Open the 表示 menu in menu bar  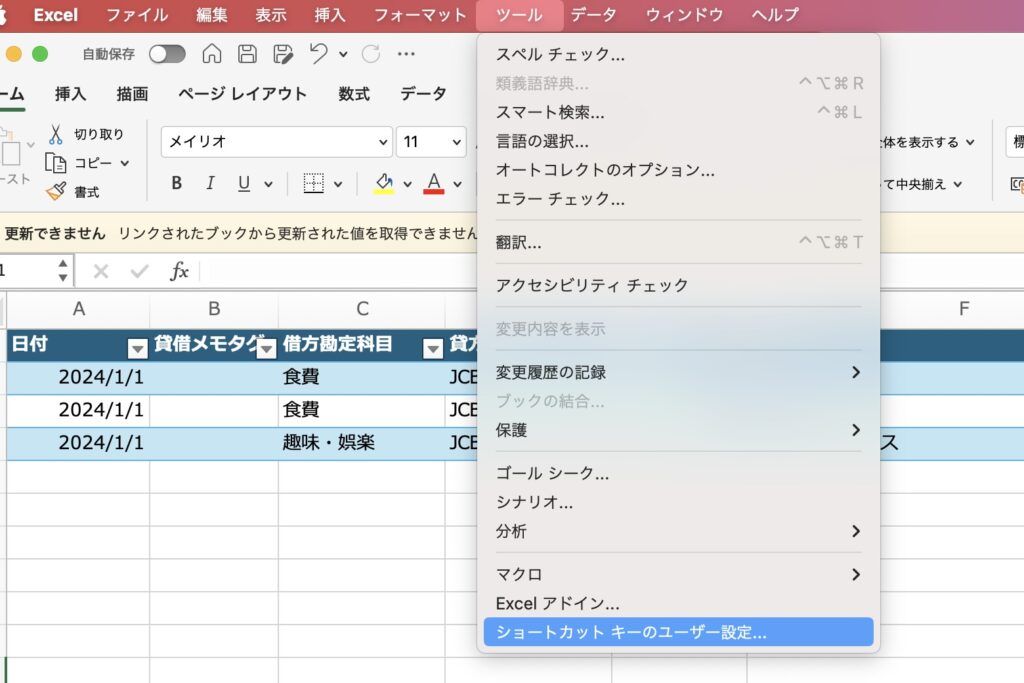pyautogui.click(x=271, y=15)
